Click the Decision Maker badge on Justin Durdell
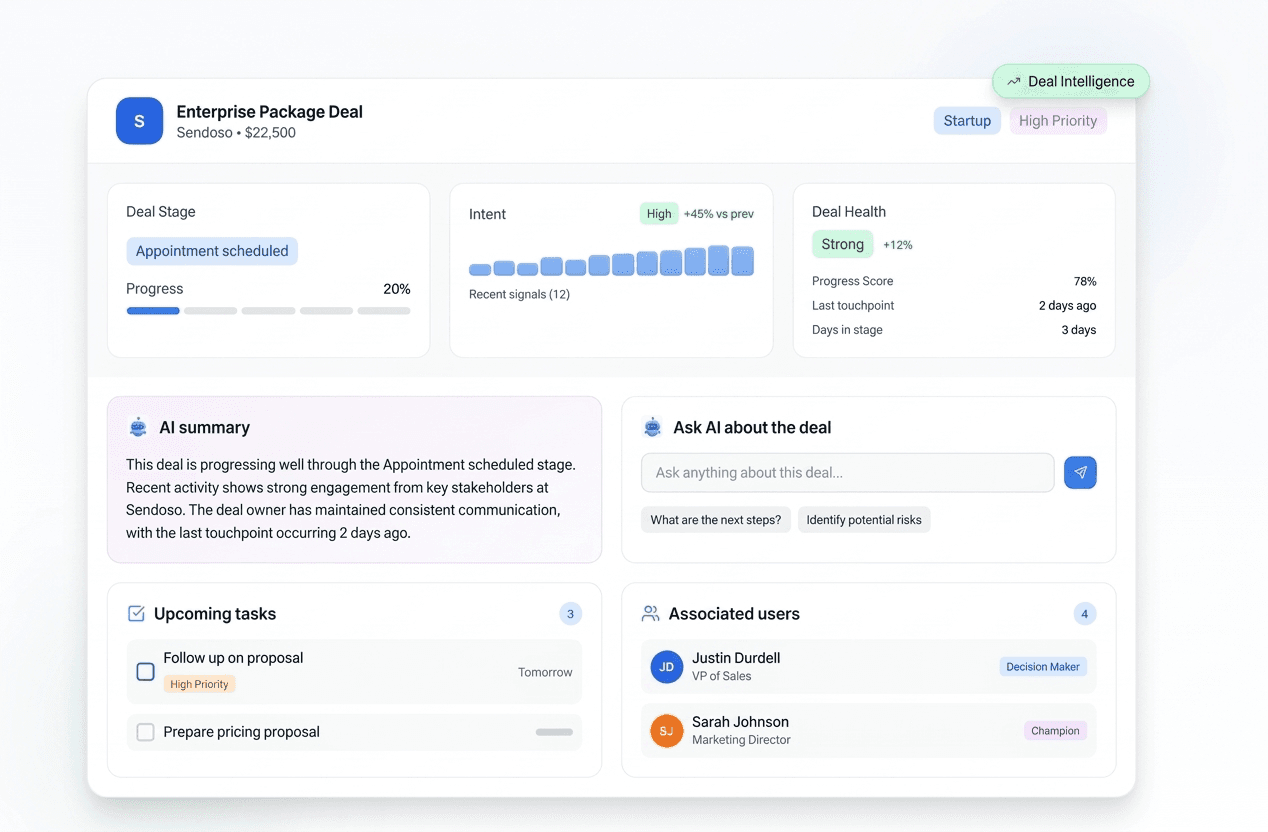 coord(1043,666)
